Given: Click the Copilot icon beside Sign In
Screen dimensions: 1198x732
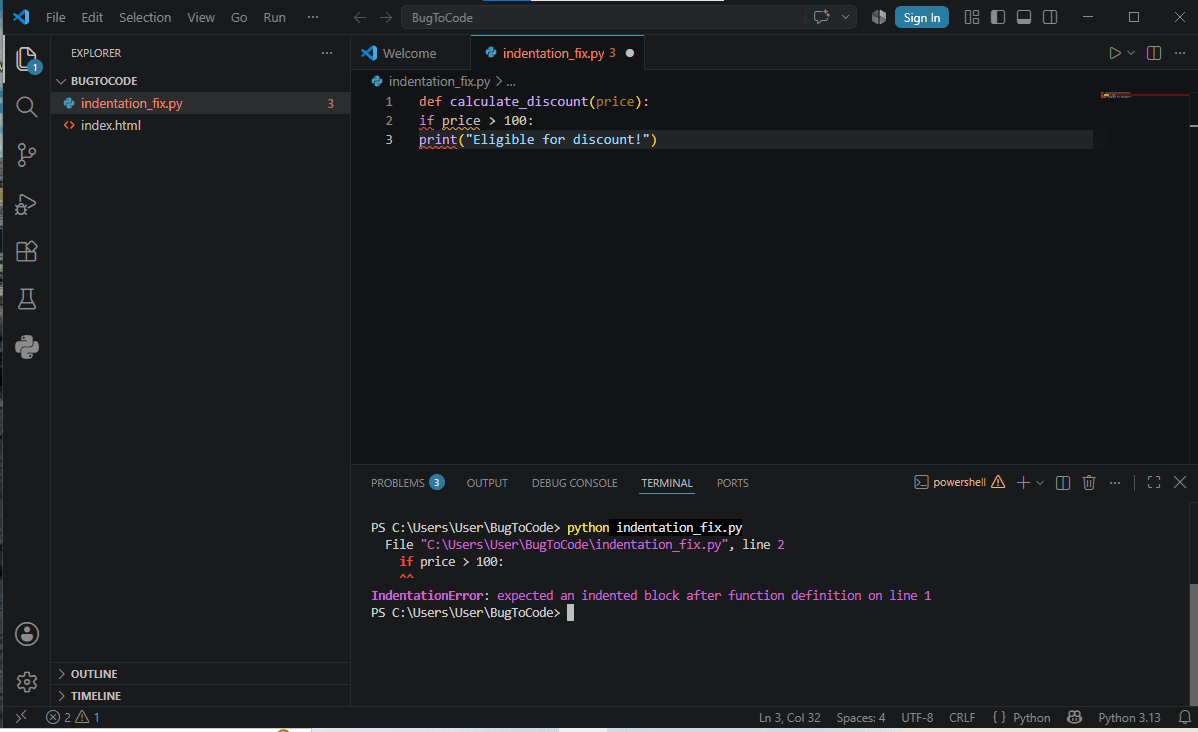Looking at the screenshot, I should 879,17.
